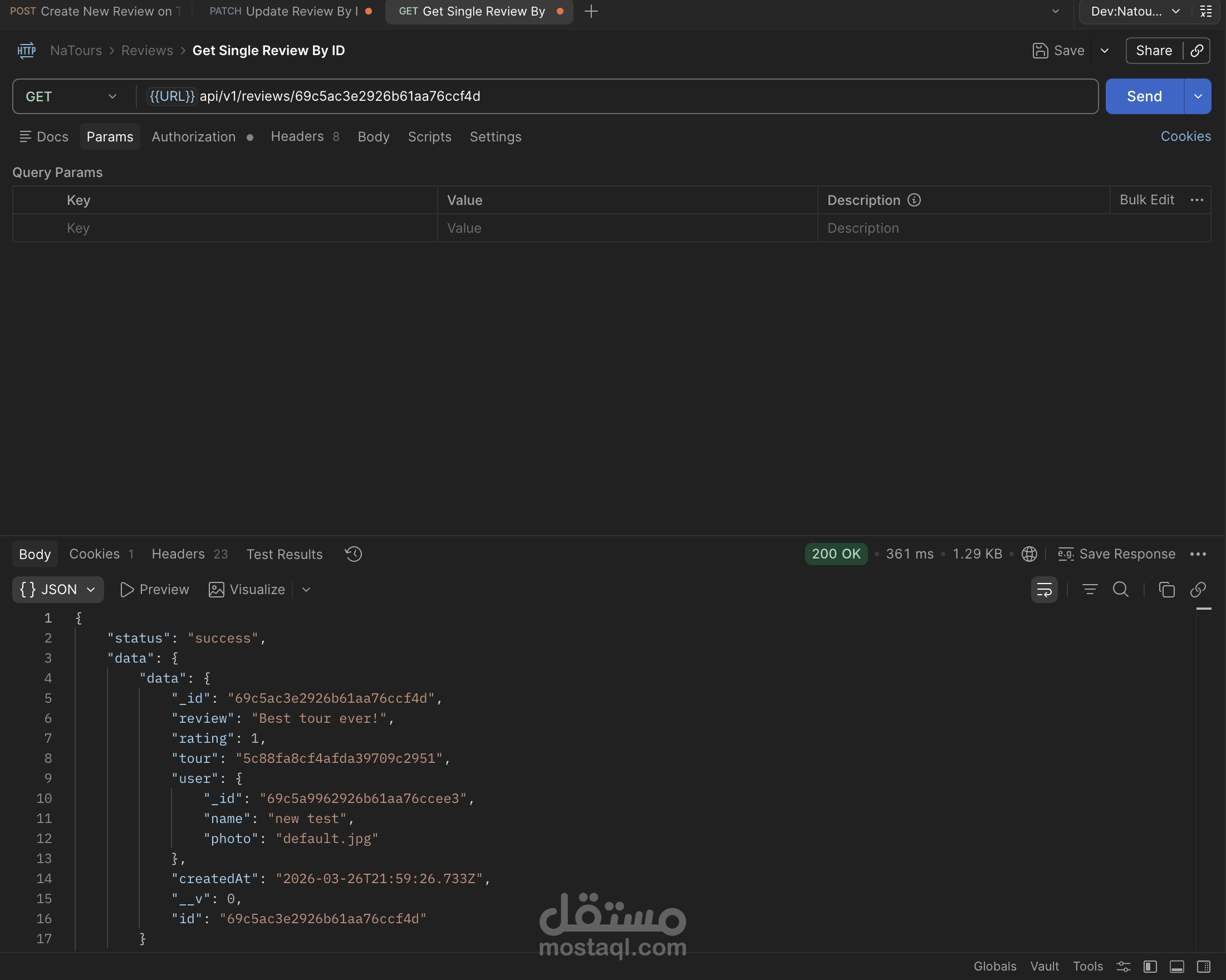Open search in response body
This screenshot has height=980, width=1226.
coord(1120,590)
